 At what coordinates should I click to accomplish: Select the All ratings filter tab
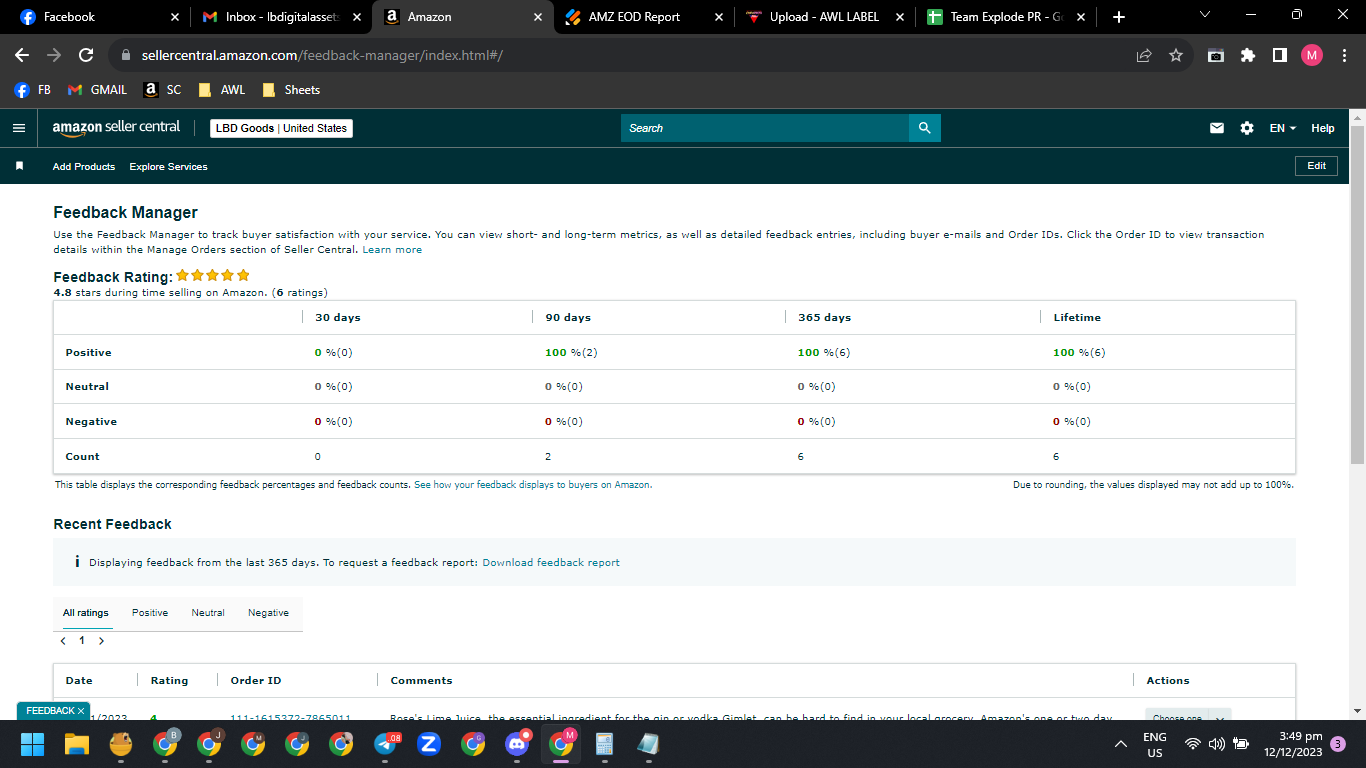[86, 613]
